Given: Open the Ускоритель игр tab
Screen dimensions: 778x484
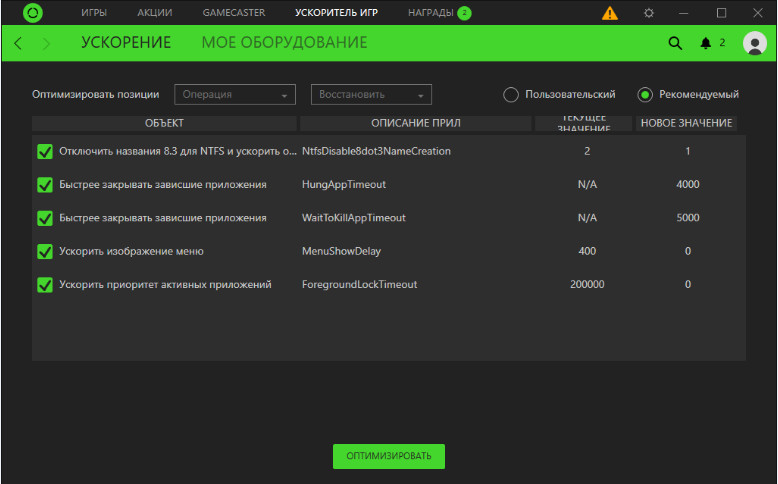Looking at the screenshot, I should pyautogui.click(x=336, y=13).
